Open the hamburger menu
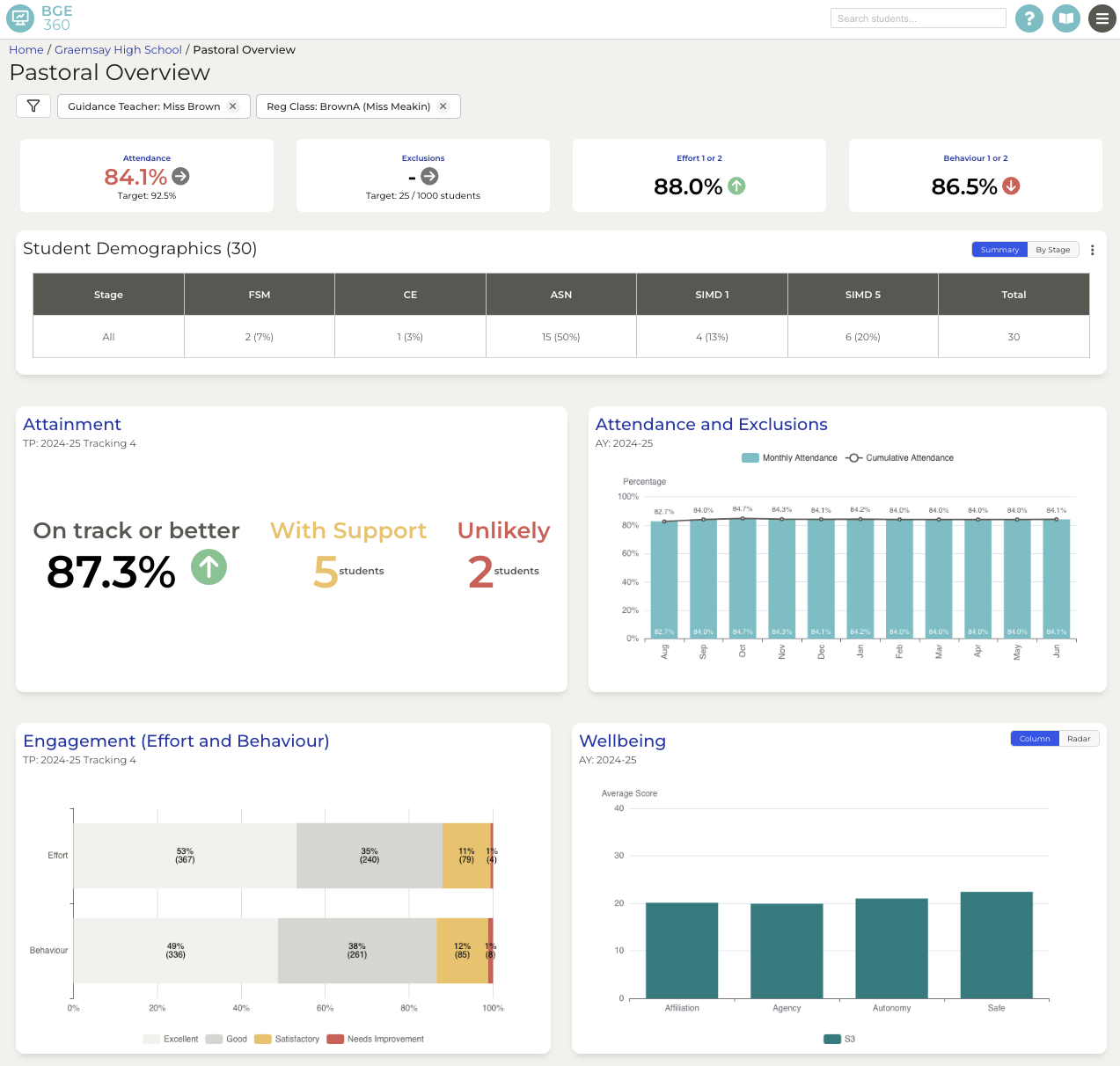Image resolution: width=1120 pixels, height=1066 pixels. point(1102,18)
